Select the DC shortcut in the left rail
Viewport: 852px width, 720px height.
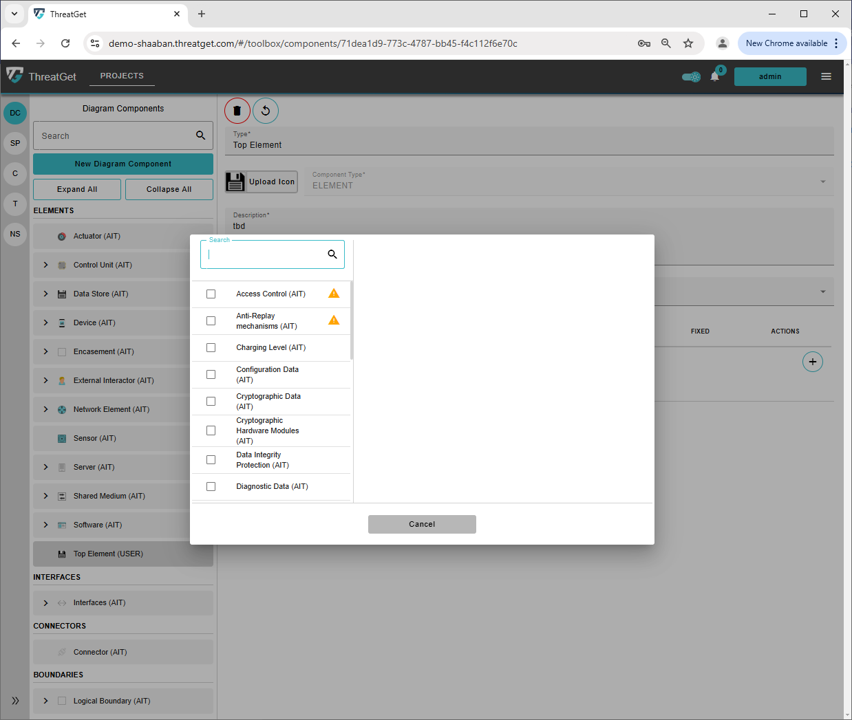[14, 113]
